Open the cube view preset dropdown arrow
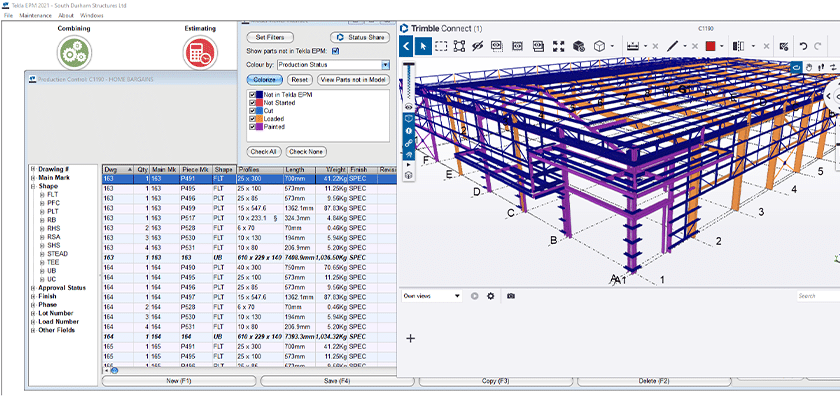This screenshot has height=400, width=840. click(612, 47)
